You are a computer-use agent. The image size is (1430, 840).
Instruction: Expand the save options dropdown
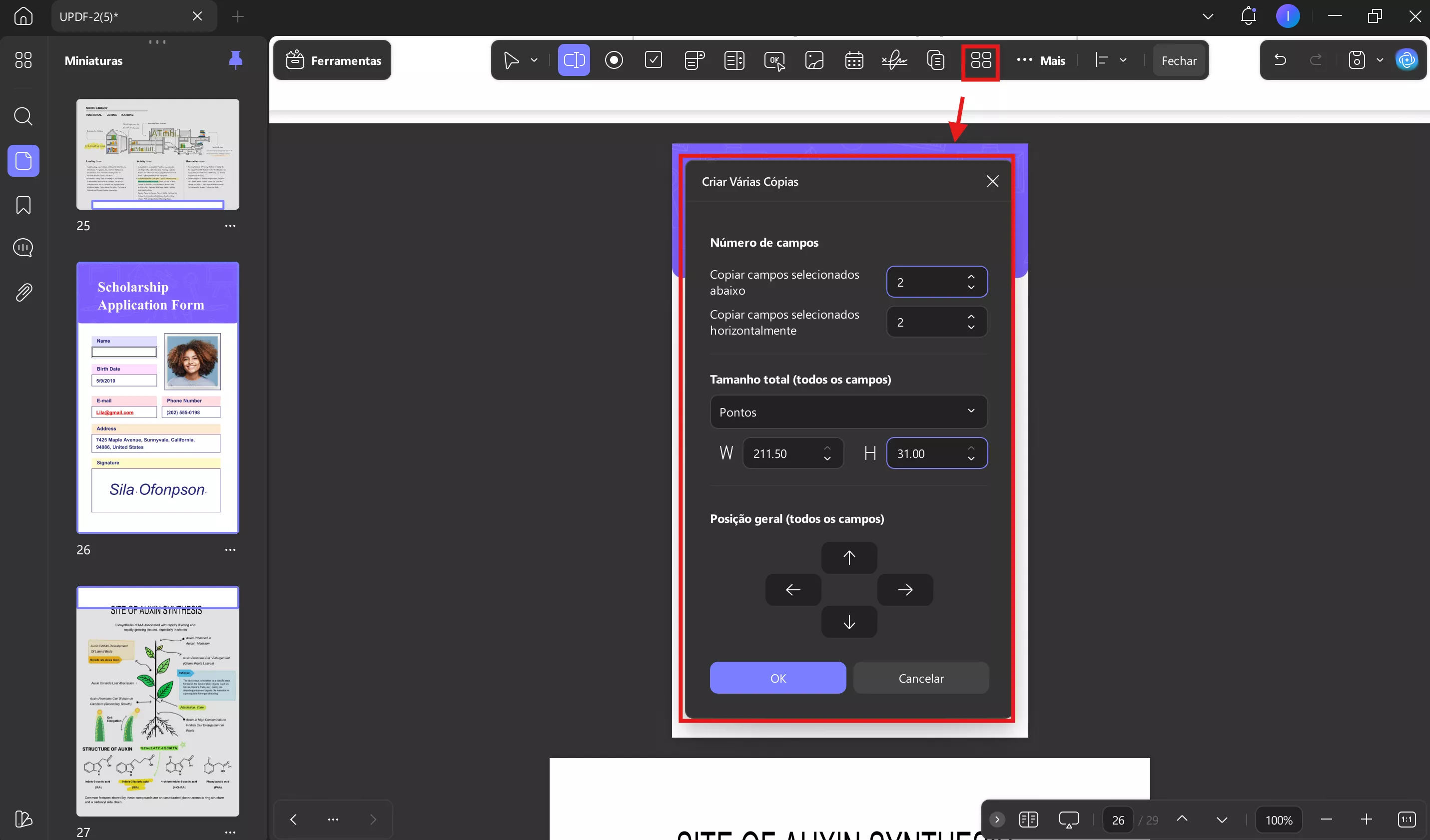click(1380, 59)
